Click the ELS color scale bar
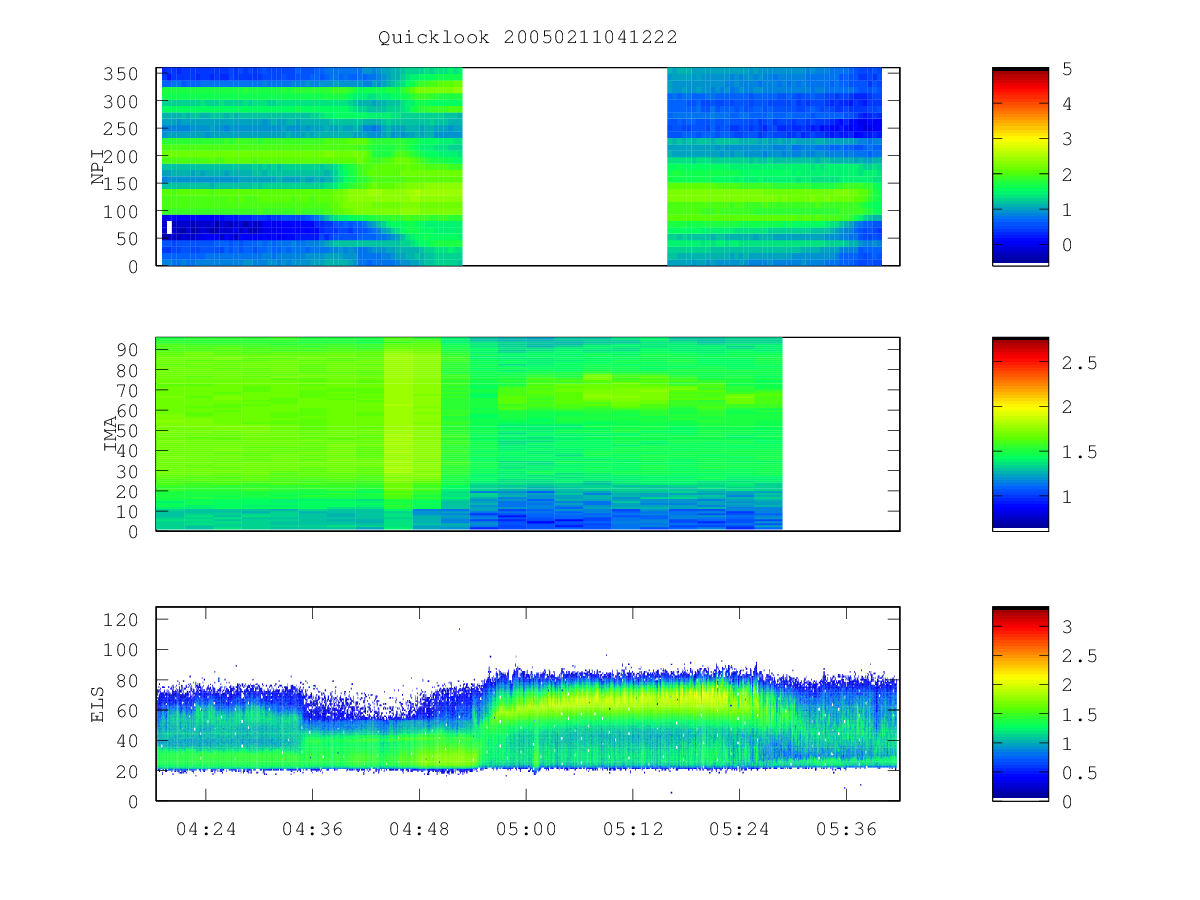The image size is (1200, 900). 1020,703
